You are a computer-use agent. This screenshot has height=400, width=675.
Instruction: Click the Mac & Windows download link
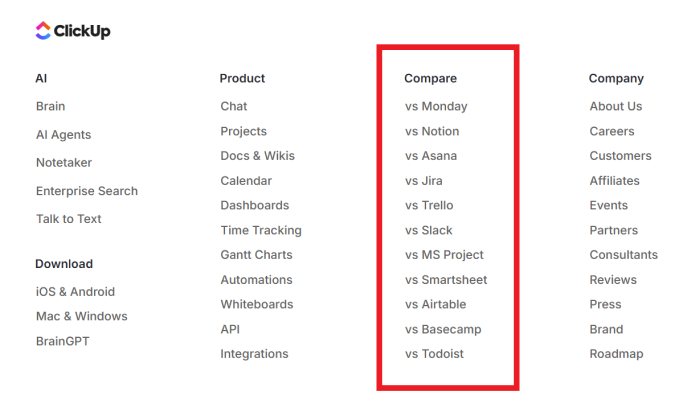[82, 317]
